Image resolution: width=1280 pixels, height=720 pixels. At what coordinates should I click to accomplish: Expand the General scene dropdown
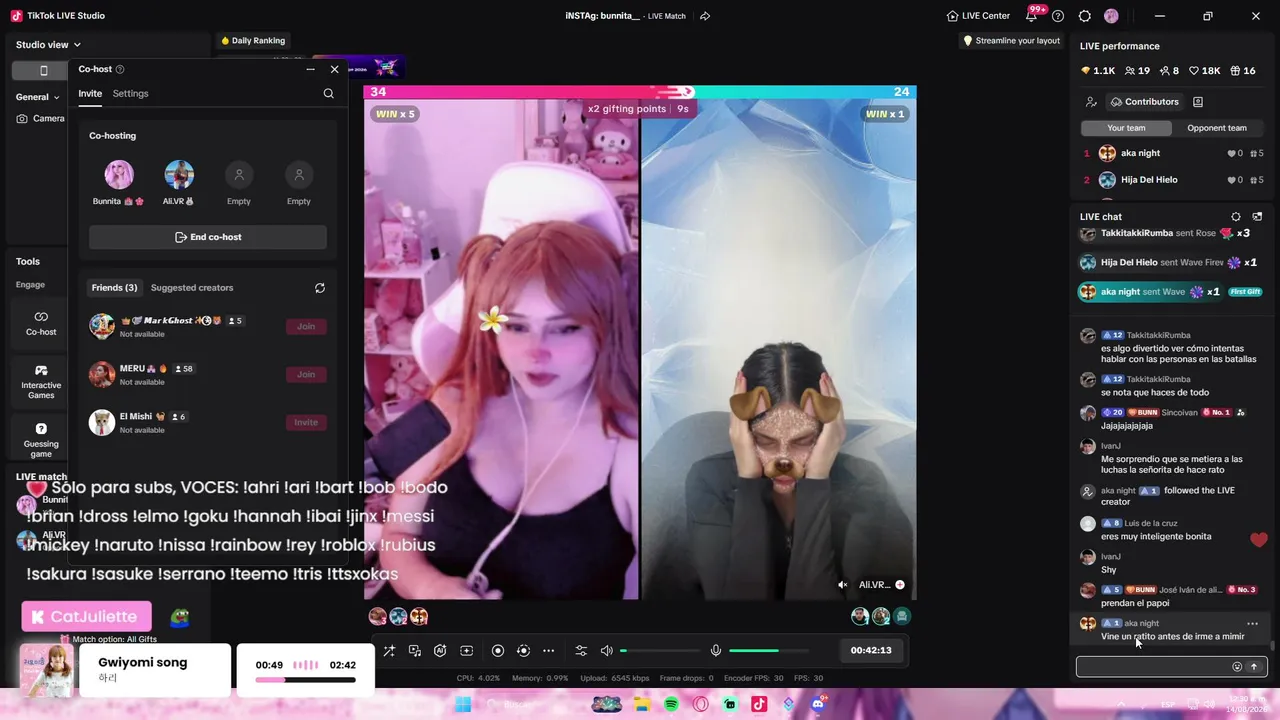38,97
